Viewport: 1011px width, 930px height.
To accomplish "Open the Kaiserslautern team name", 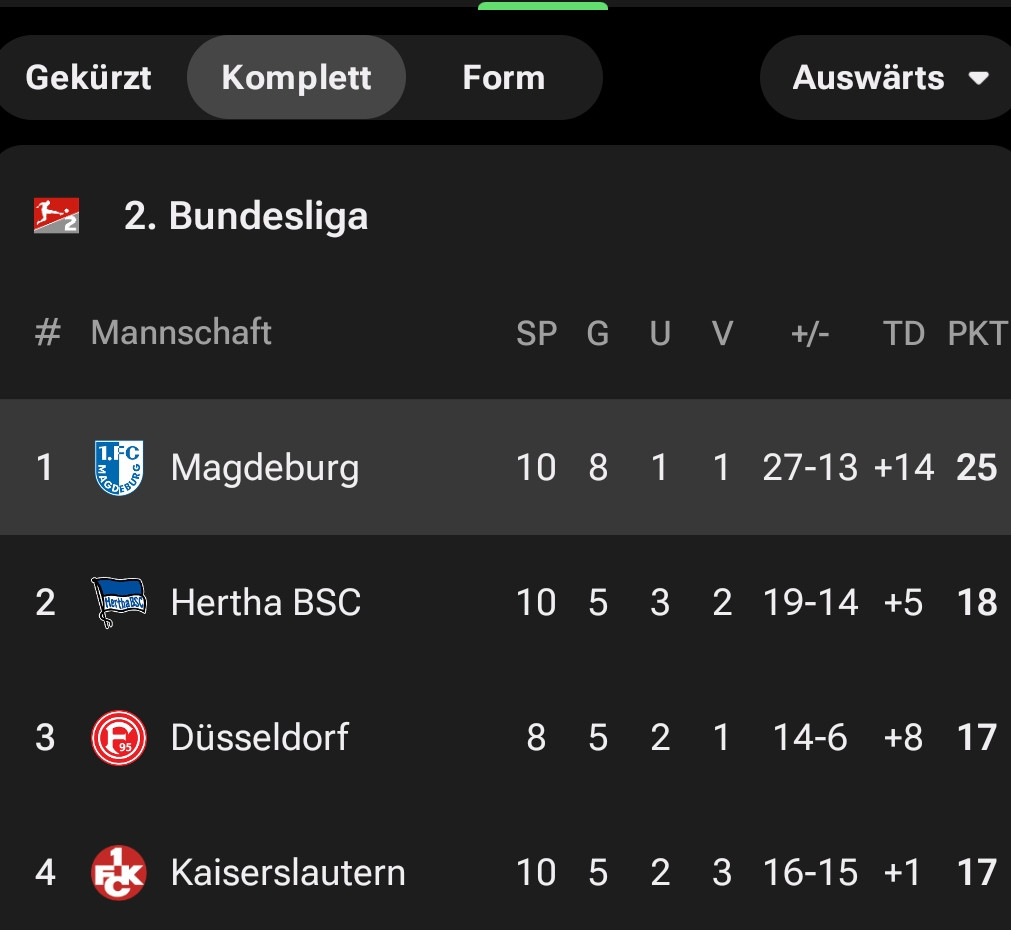I will [288, 873].
